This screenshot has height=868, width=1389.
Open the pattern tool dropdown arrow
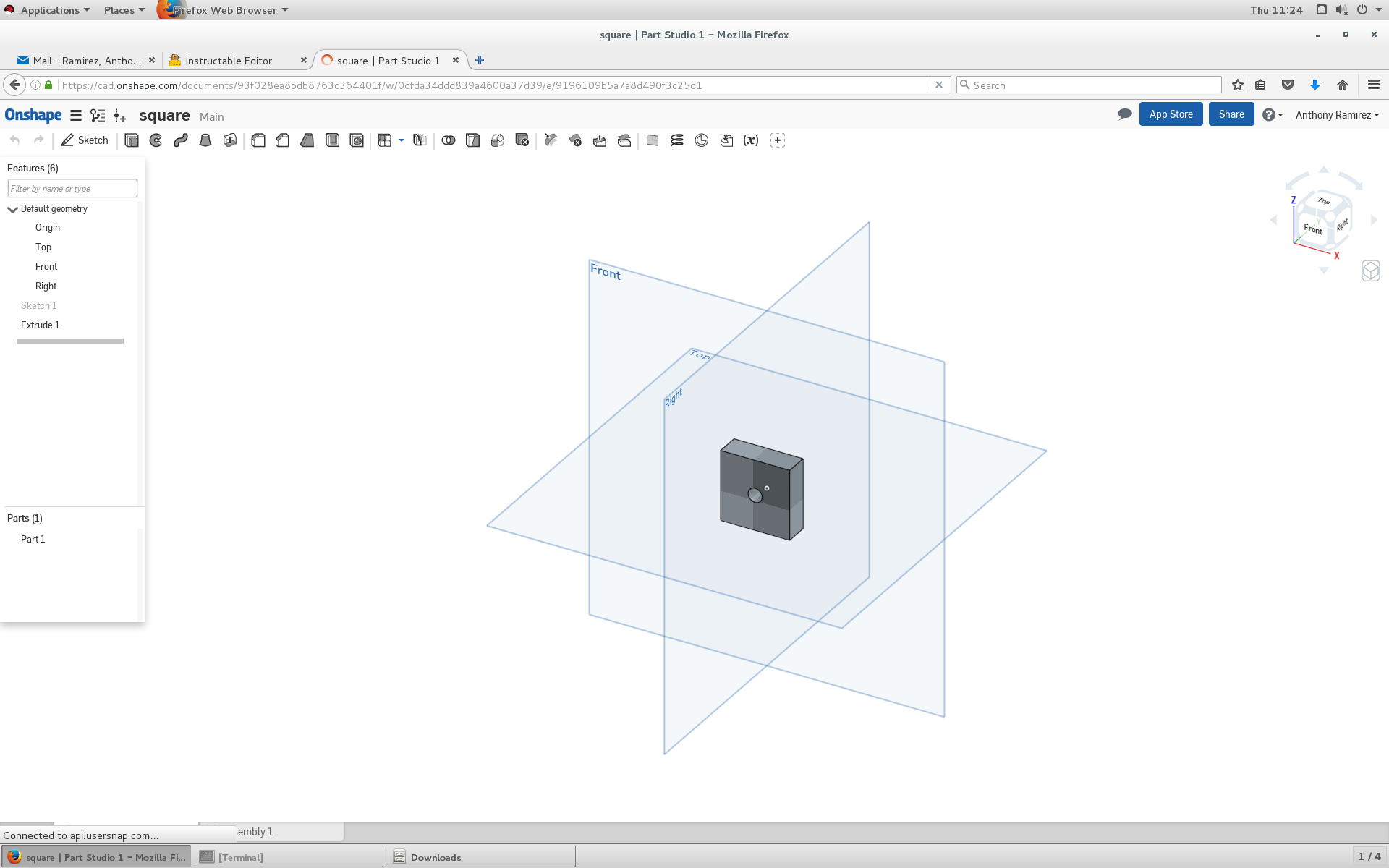pyautogui.click(x=402, y=140)
